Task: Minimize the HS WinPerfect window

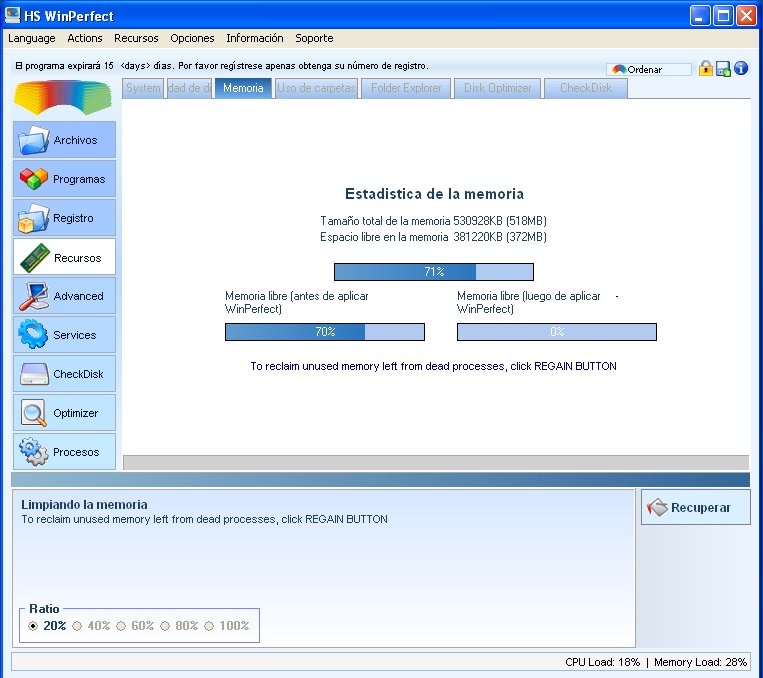Action: (x=699, y=16)
